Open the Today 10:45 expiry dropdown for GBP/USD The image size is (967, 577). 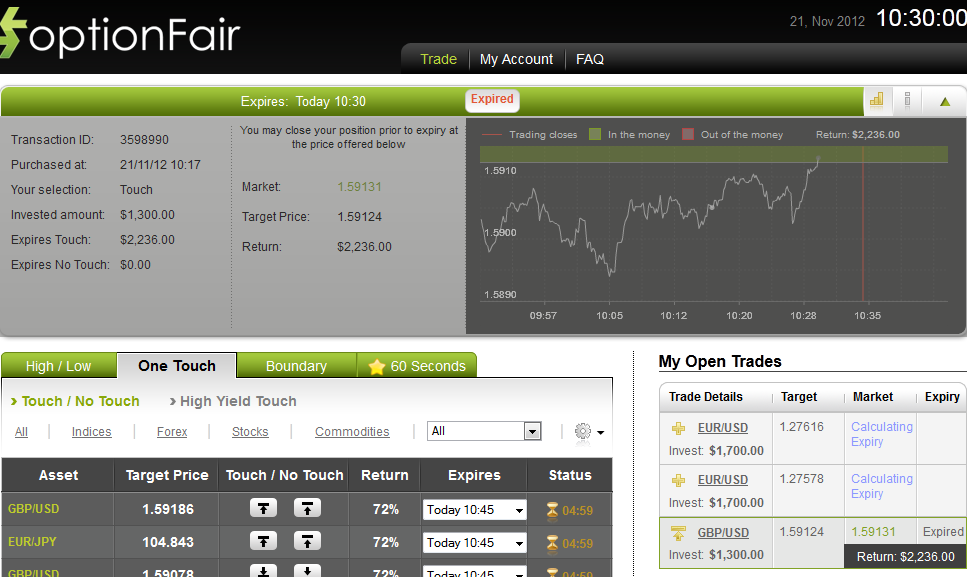pyautogui.click(x=474, y=510)
